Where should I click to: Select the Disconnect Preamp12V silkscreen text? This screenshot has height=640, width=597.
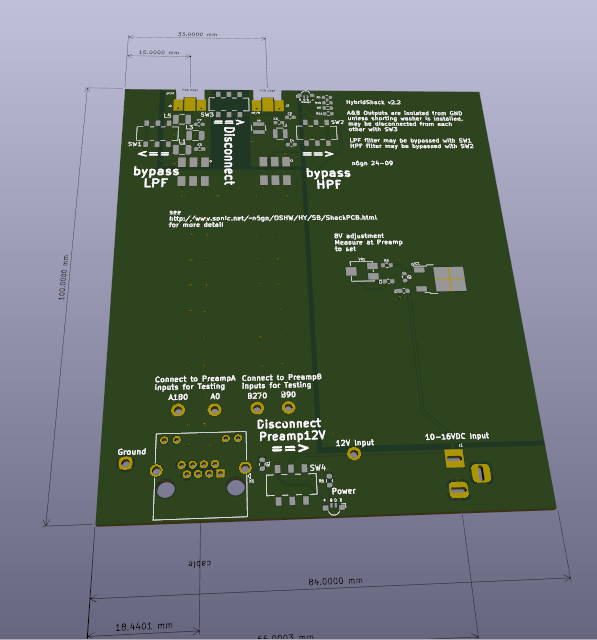[291, 430]
